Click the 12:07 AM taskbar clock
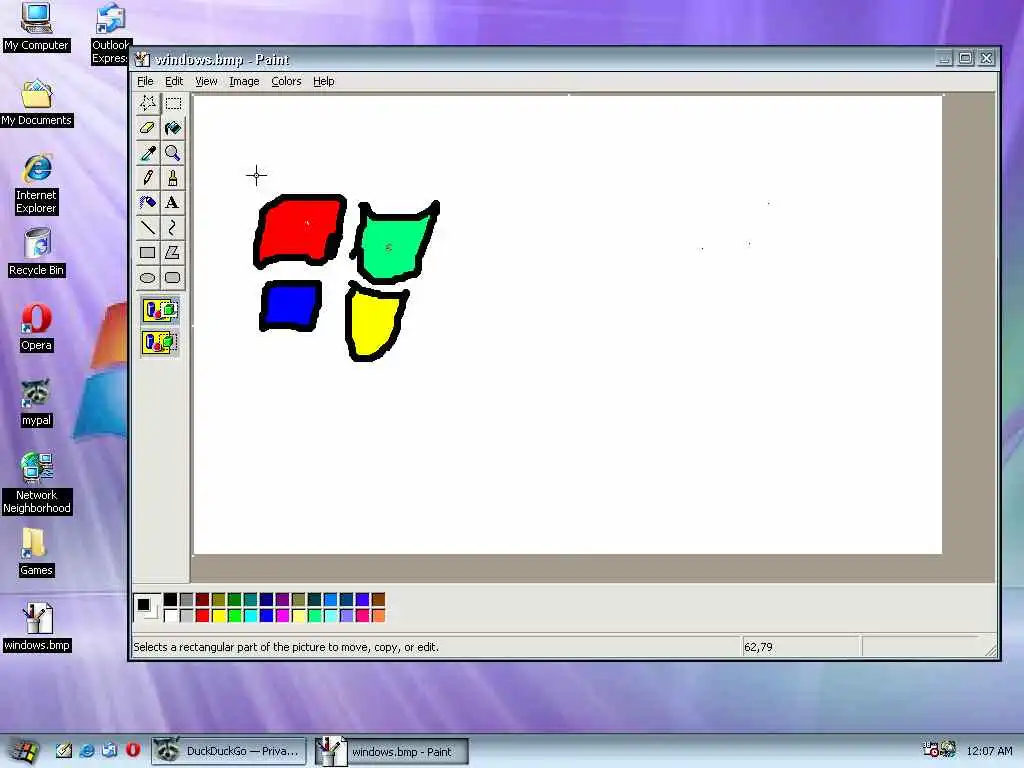Viewport: 1024px width, 768px height. point(989,751)
